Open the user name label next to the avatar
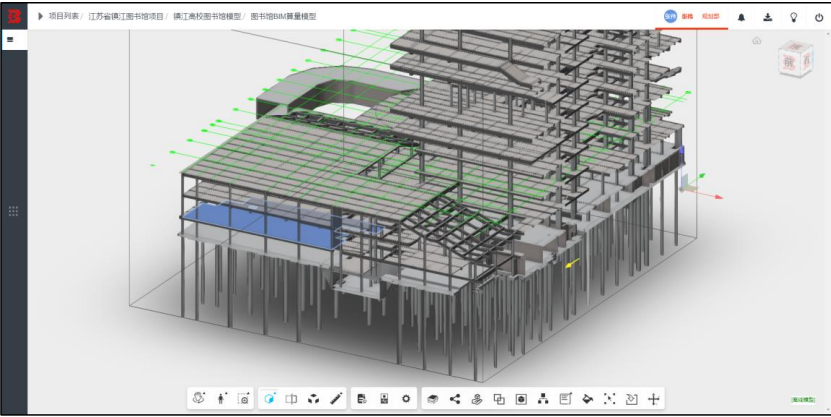 (x=687, y=16)
